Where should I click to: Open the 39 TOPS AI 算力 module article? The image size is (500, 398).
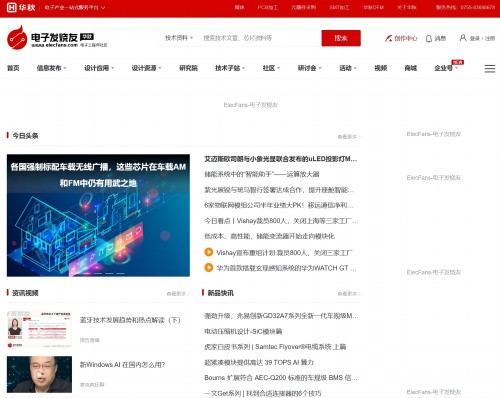pyautogui.click(x=259, y=362)
